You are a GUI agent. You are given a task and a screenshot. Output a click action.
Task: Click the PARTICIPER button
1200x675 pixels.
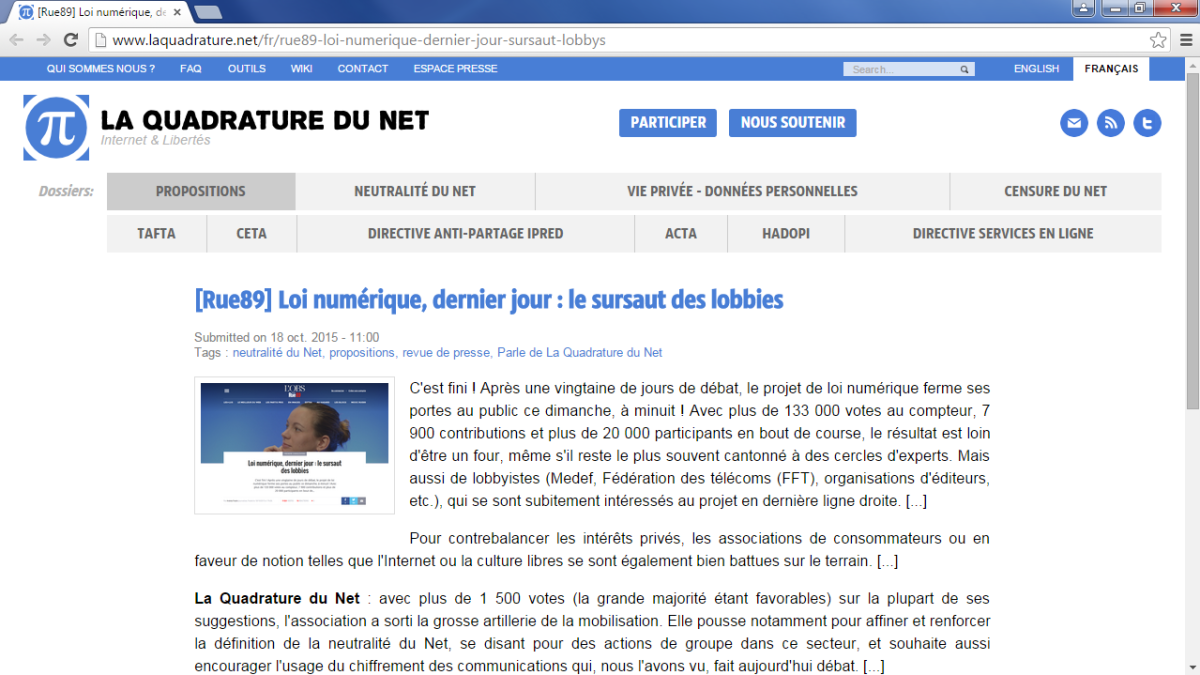tap(668, 123)
